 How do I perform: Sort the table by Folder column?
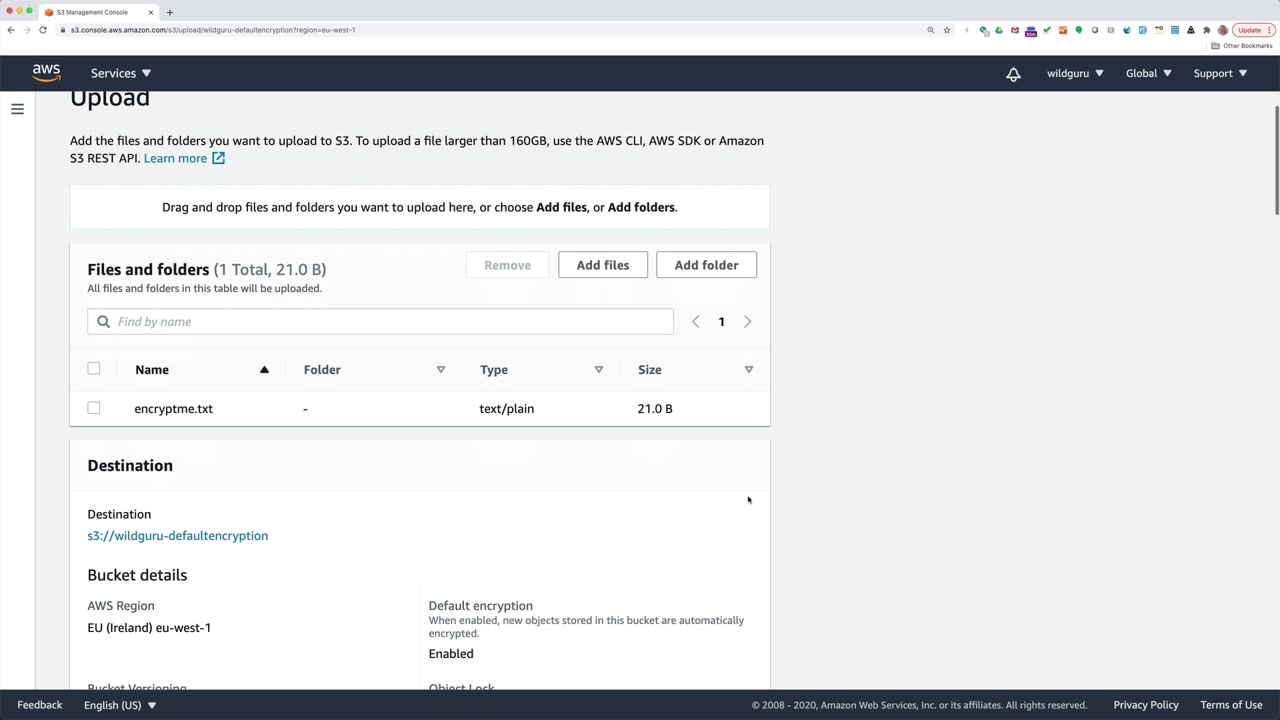[x=374, y=370]
